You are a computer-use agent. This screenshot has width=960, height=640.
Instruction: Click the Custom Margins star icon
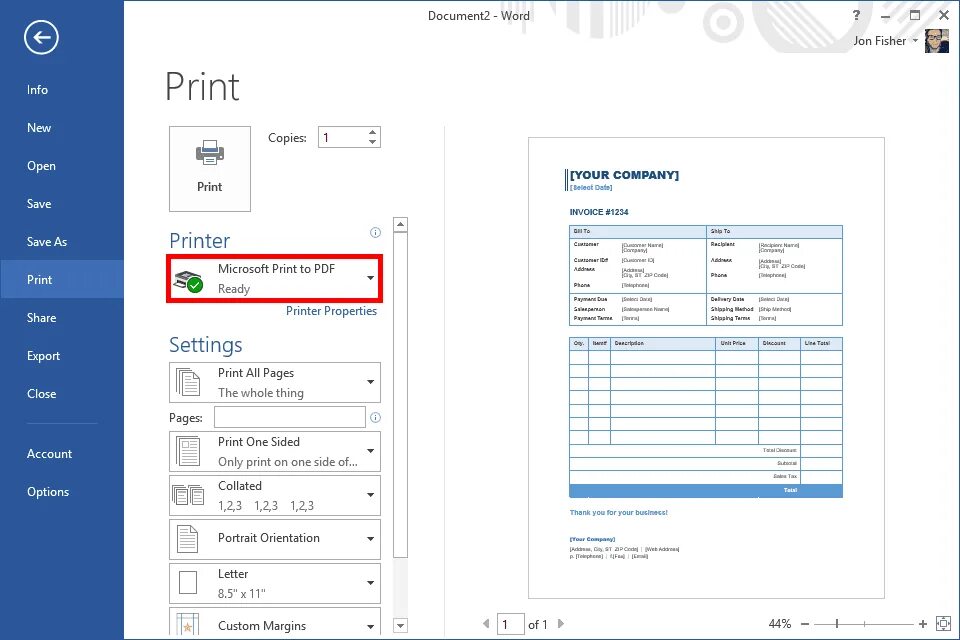tap(187, 624)
